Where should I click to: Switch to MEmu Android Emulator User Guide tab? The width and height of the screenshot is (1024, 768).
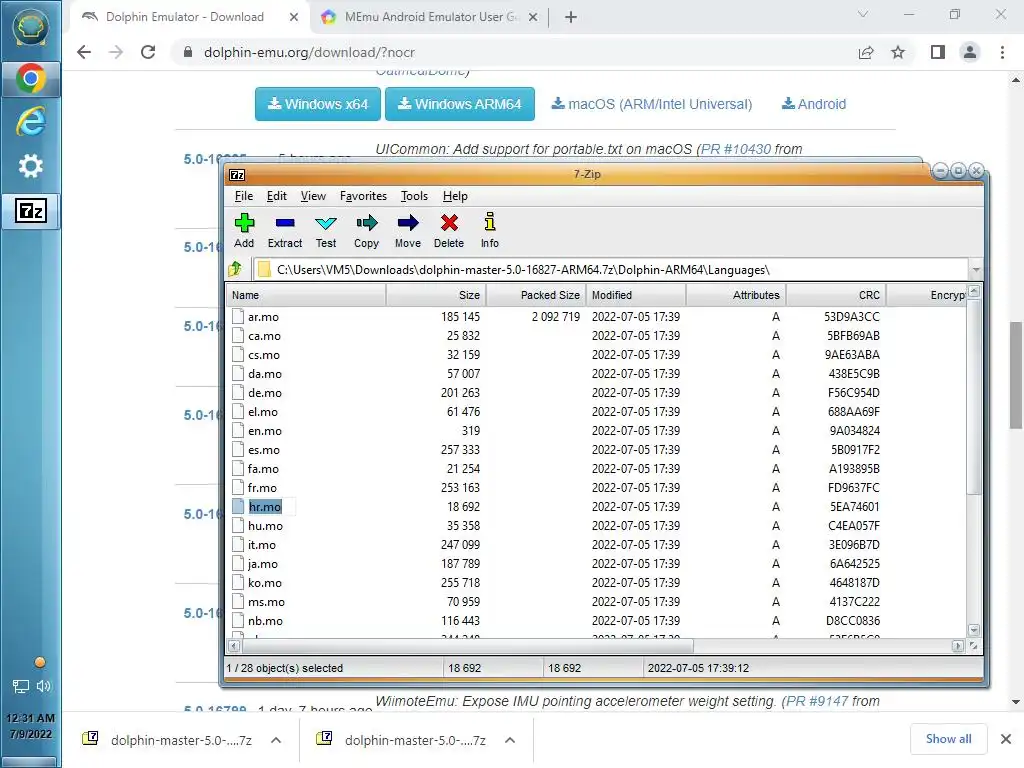tap(430, 17)
